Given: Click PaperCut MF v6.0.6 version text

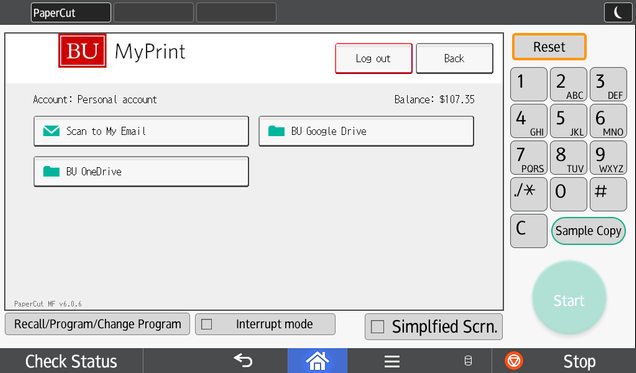Looking at the screenshot, I should 48,304.
